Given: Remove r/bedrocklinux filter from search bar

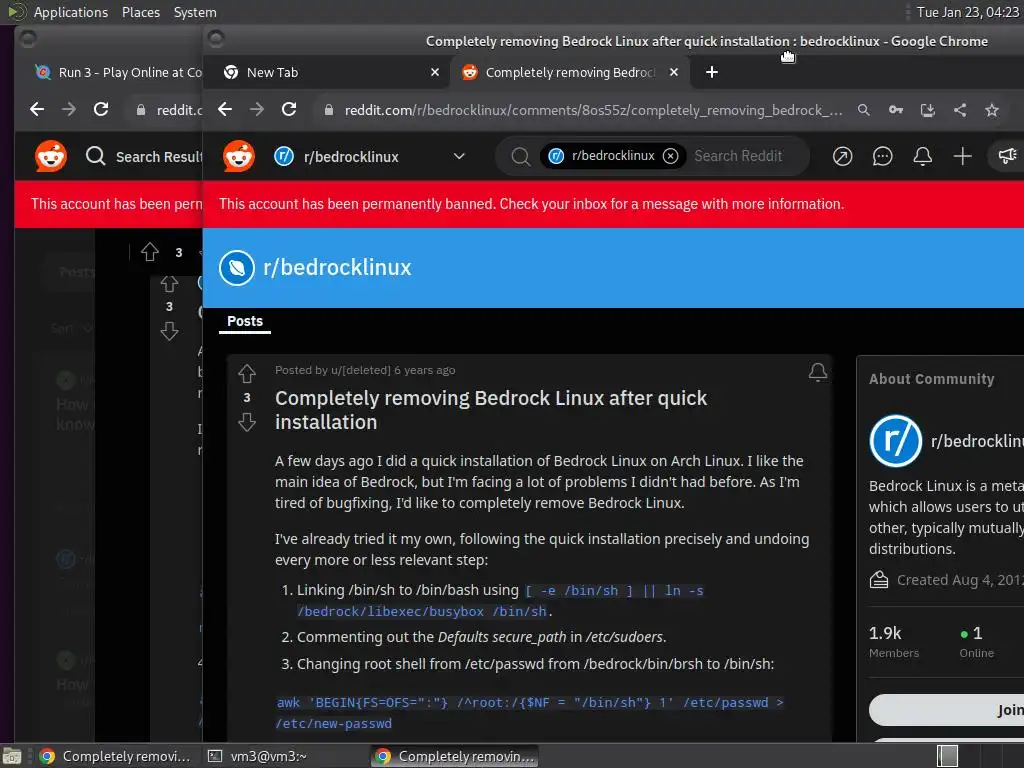Looking at the screenshot, I should [670, 156].
